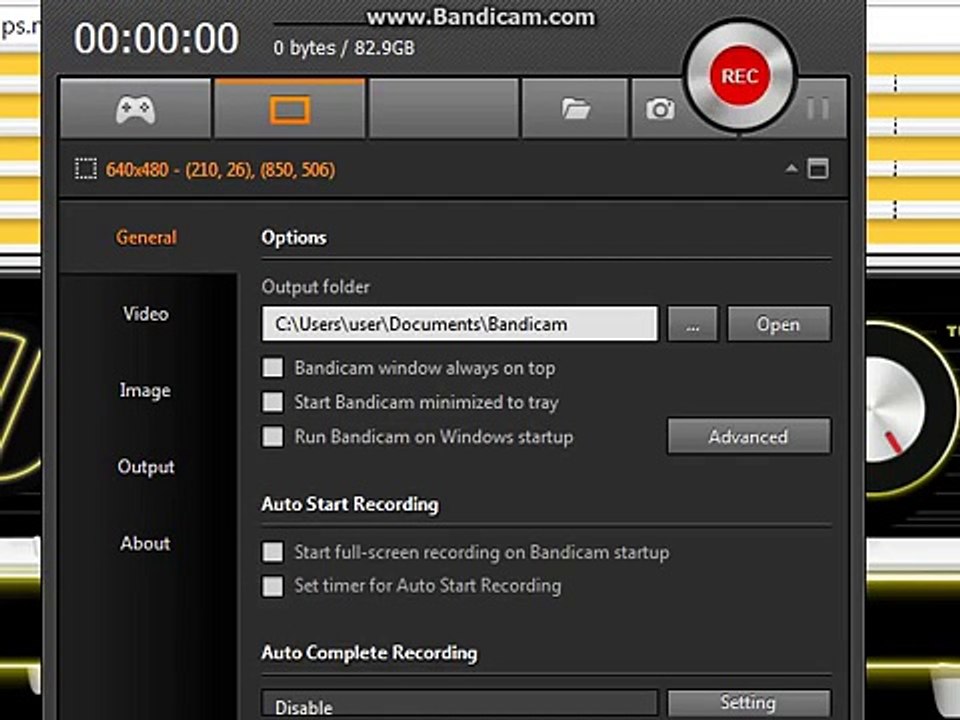Enable Set timer for Auto Start Recording

coord(273,586)
